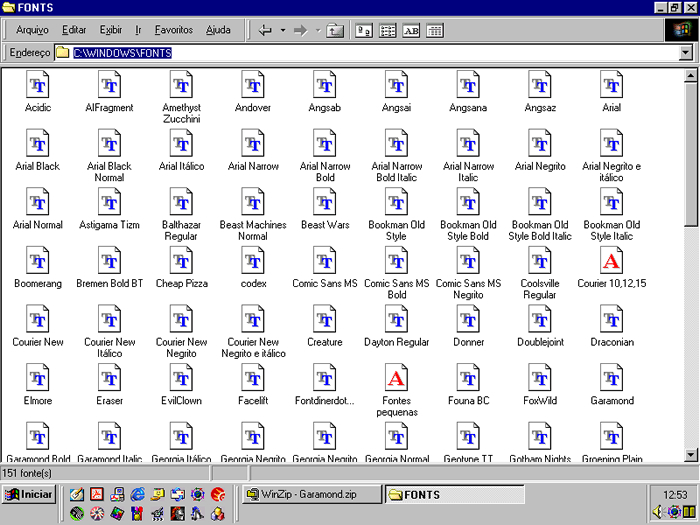Click the forward arrow toolbar button
The width and height of the screenshot is (700, 525).
(x=300, y=30)
